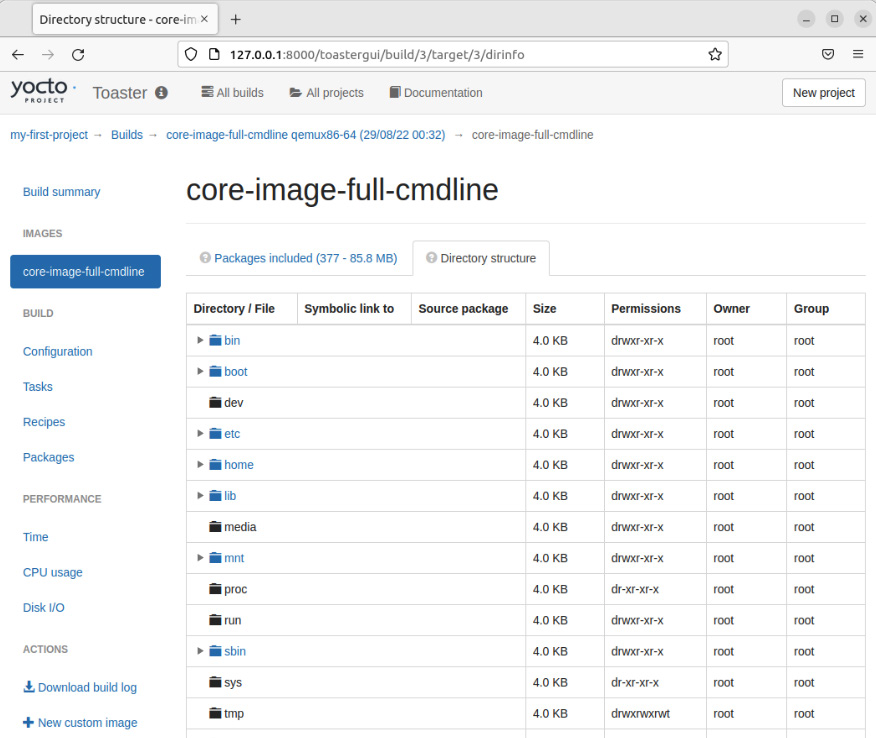876x738 pixels.
Task: Click the Toaster home text
Action: [x=120, y=93]
